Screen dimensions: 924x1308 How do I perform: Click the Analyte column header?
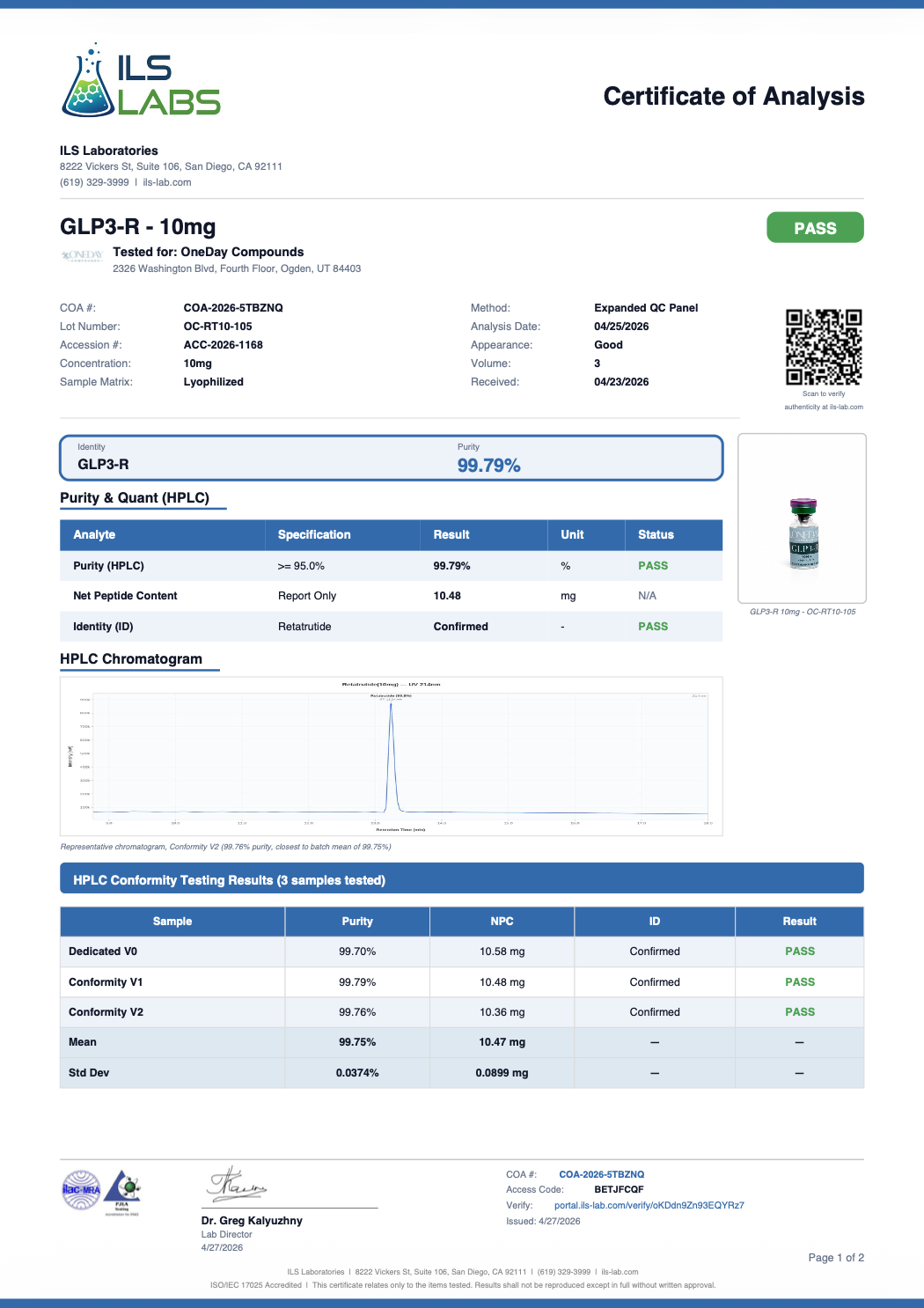tap(94, 534)
